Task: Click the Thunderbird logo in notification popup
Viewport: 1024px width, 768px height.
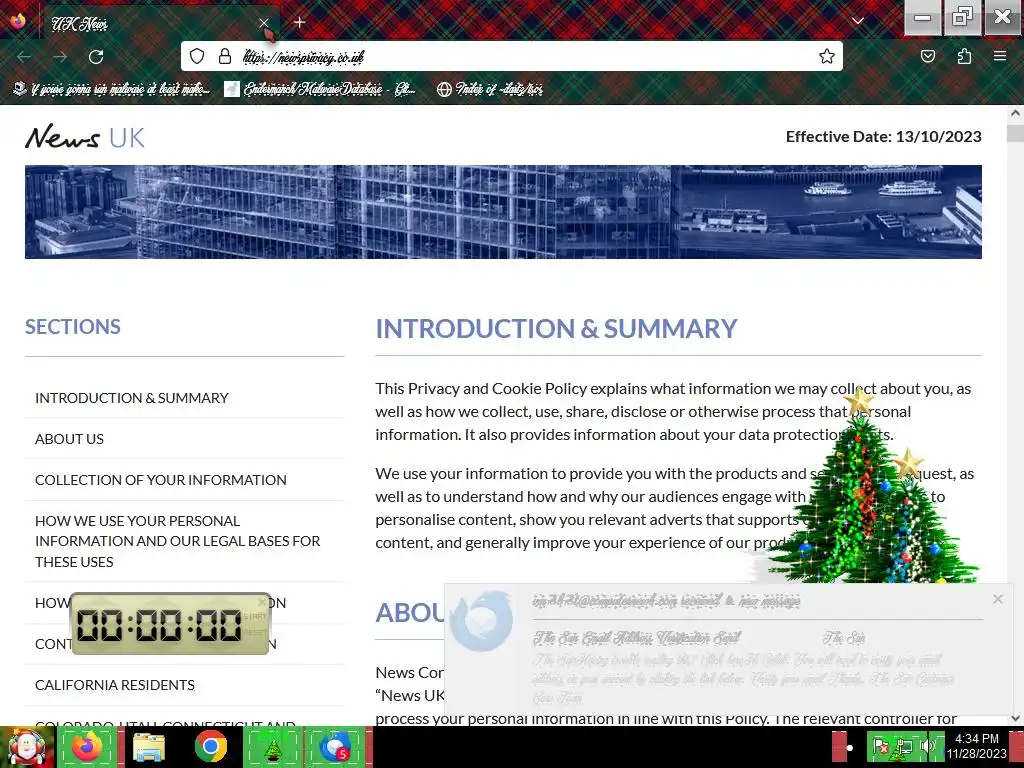Action: click(481, 621)
